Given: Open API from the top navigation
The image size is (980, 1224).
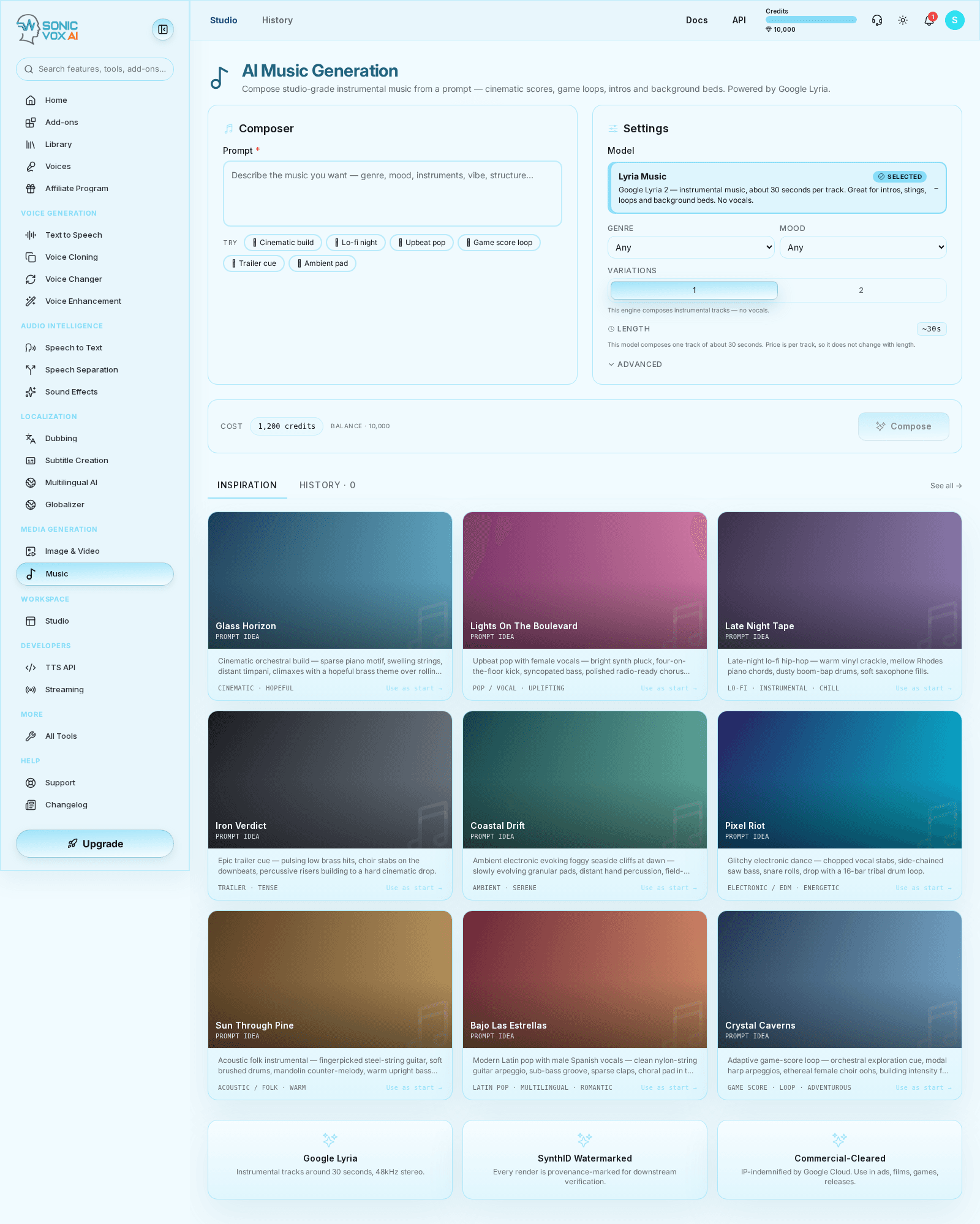Looking at the screenshot, I should coord(739,20).
